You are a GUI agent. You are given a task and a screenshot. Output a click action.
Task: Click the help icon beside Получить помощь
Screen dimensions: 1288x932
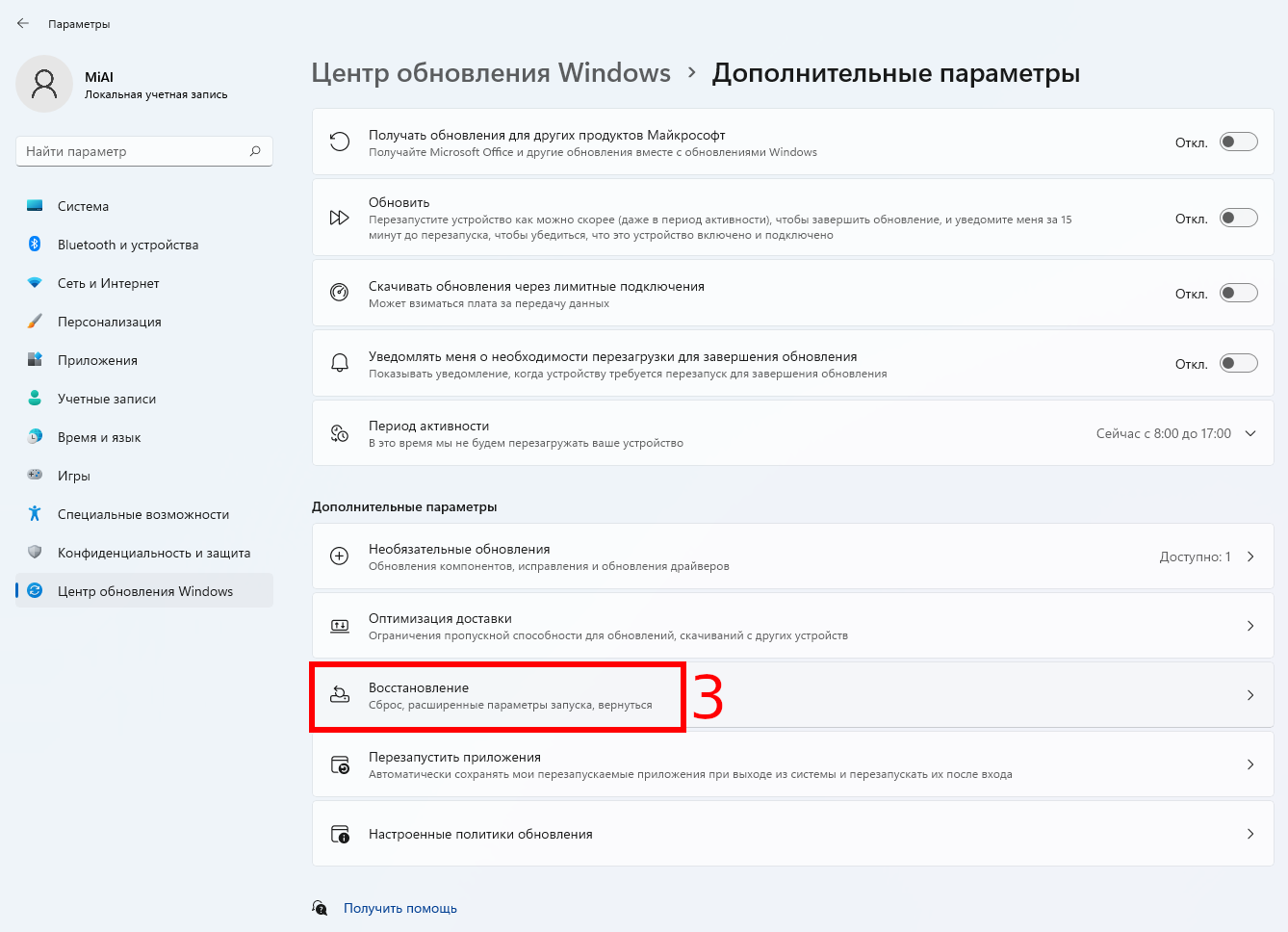click(321, 908)
